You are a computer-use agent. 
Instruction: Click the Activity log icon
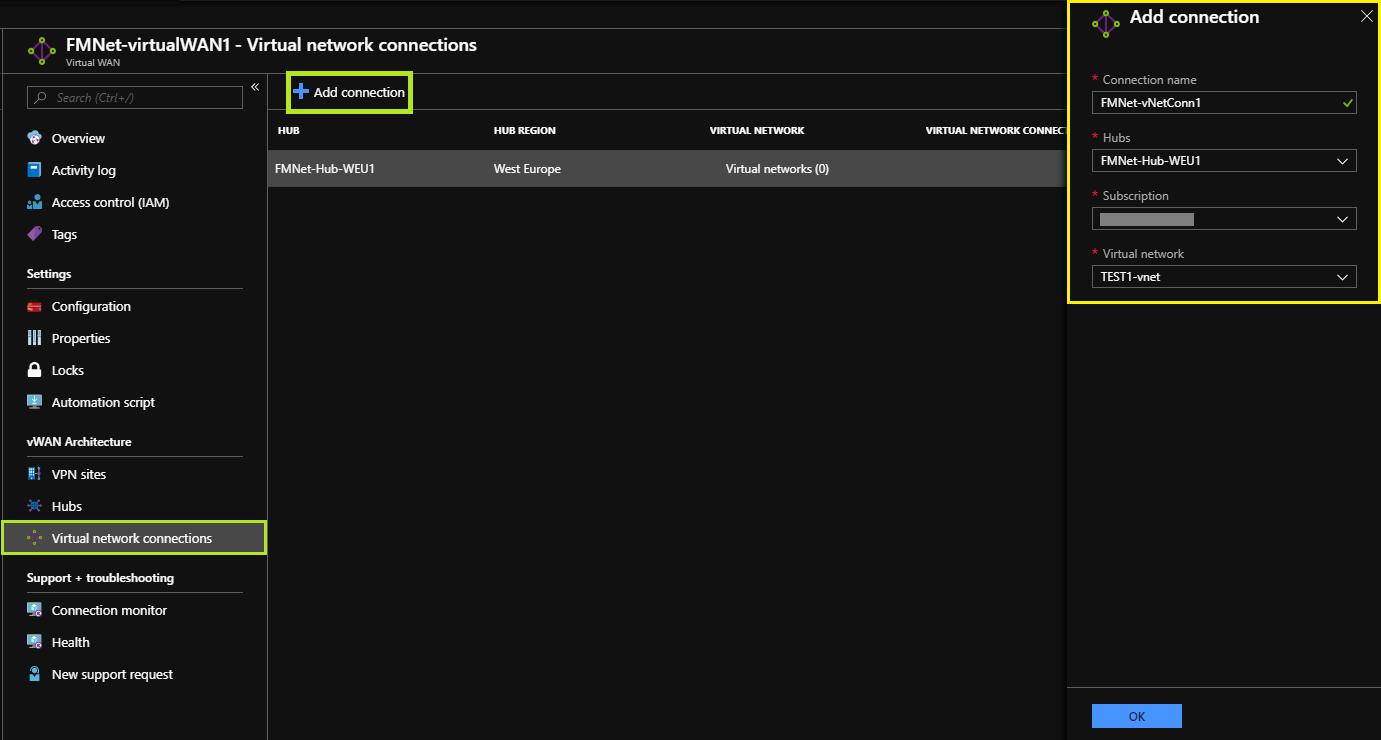[35, 170]
